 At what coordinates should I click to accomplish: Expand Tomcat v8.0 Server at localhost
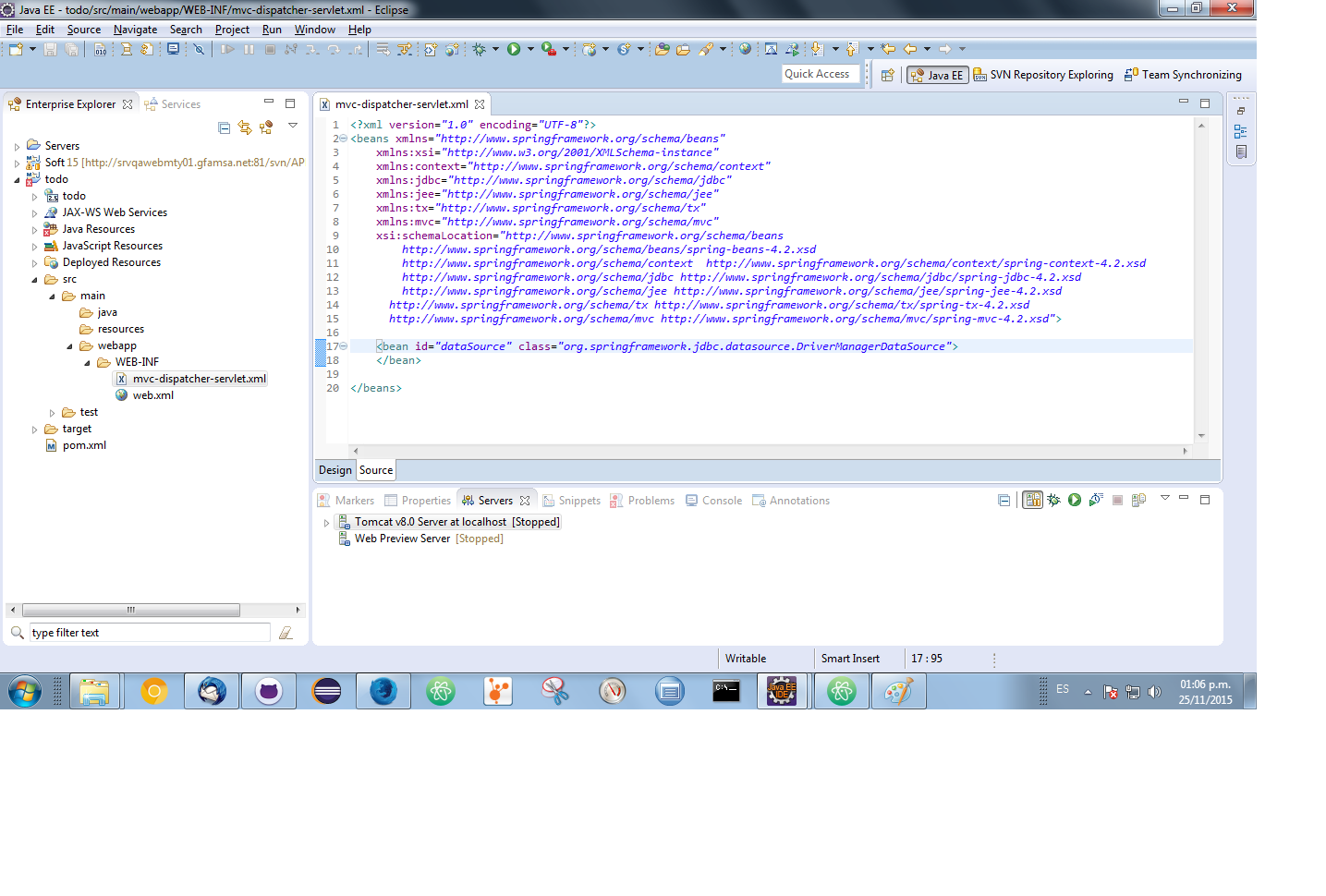tap(326, 523)
